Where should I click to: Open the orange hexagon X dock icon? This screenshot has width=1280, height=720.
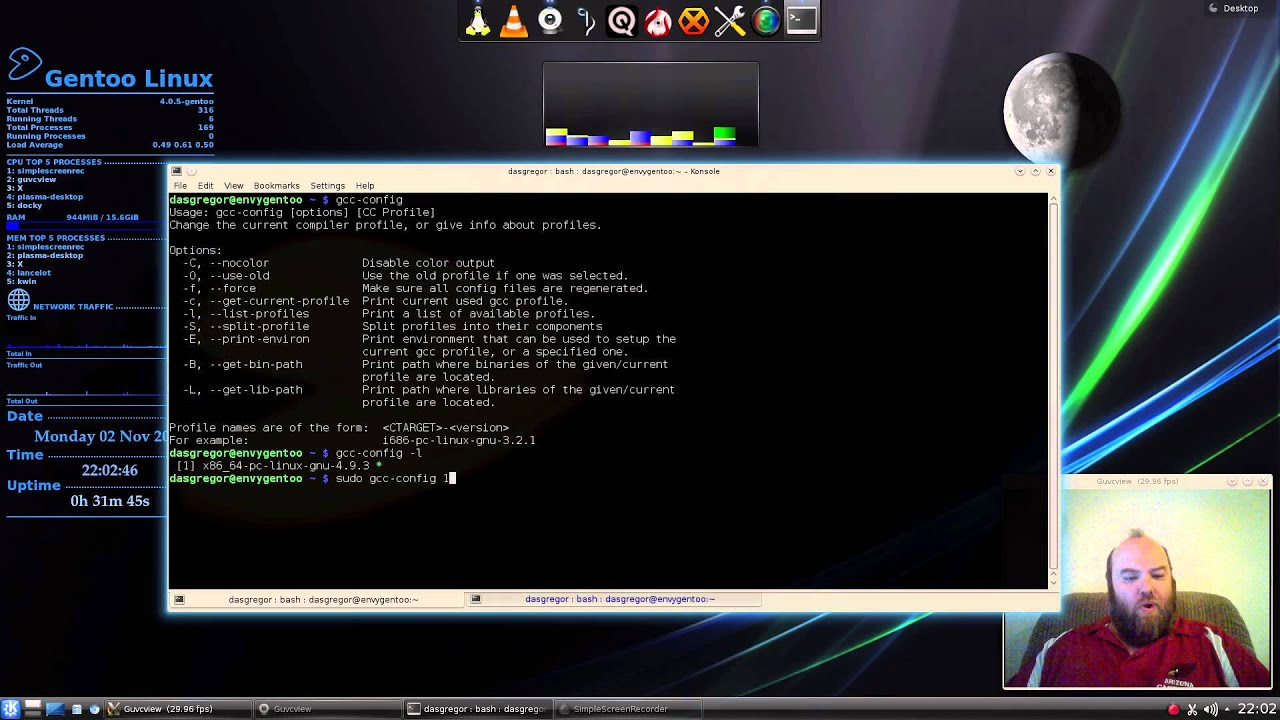[x=694, y=20]
